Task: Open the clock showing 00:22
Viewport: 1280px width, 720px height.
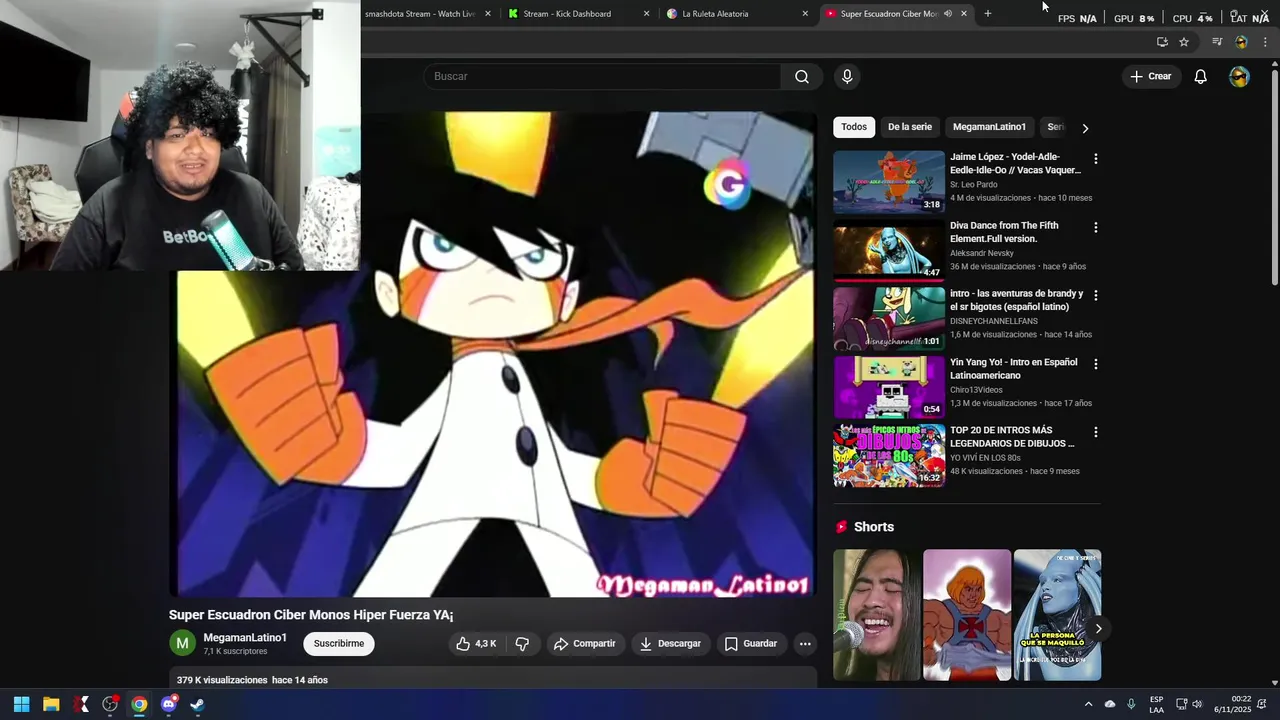Action: pyautogui.click(x=1232, y=704)
